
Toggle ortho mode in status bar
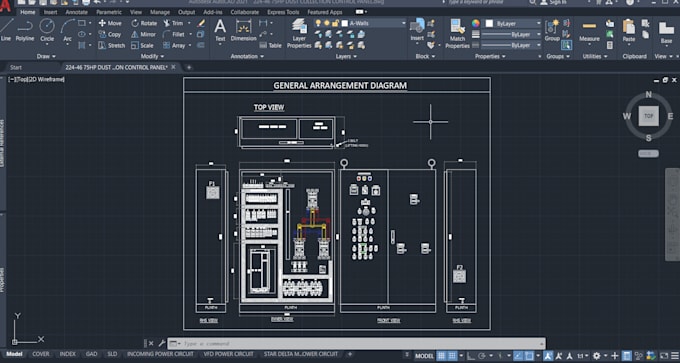(x=471, y=356)
